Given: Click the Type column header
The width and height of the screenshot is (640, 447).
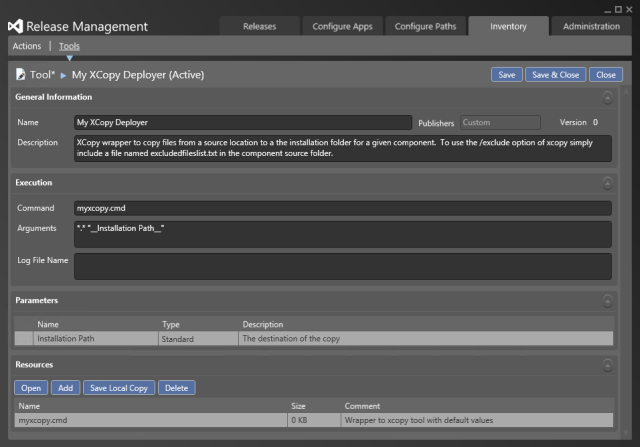Looking at the screenshot, I should pos(171,325).
